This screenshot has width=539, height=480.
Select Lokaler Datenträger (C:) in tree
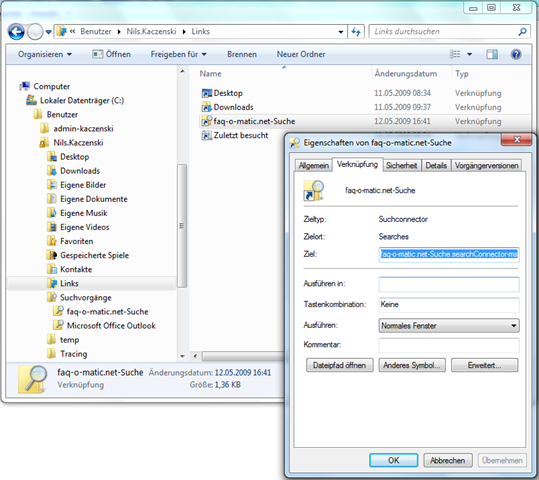(x=75, y=100)
